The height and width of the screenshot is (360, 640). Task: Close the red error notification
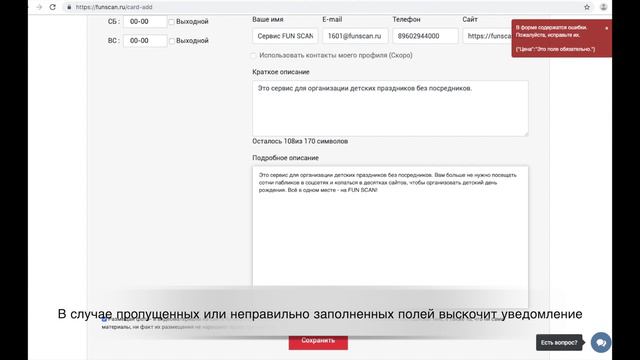[x=607, y=28]
